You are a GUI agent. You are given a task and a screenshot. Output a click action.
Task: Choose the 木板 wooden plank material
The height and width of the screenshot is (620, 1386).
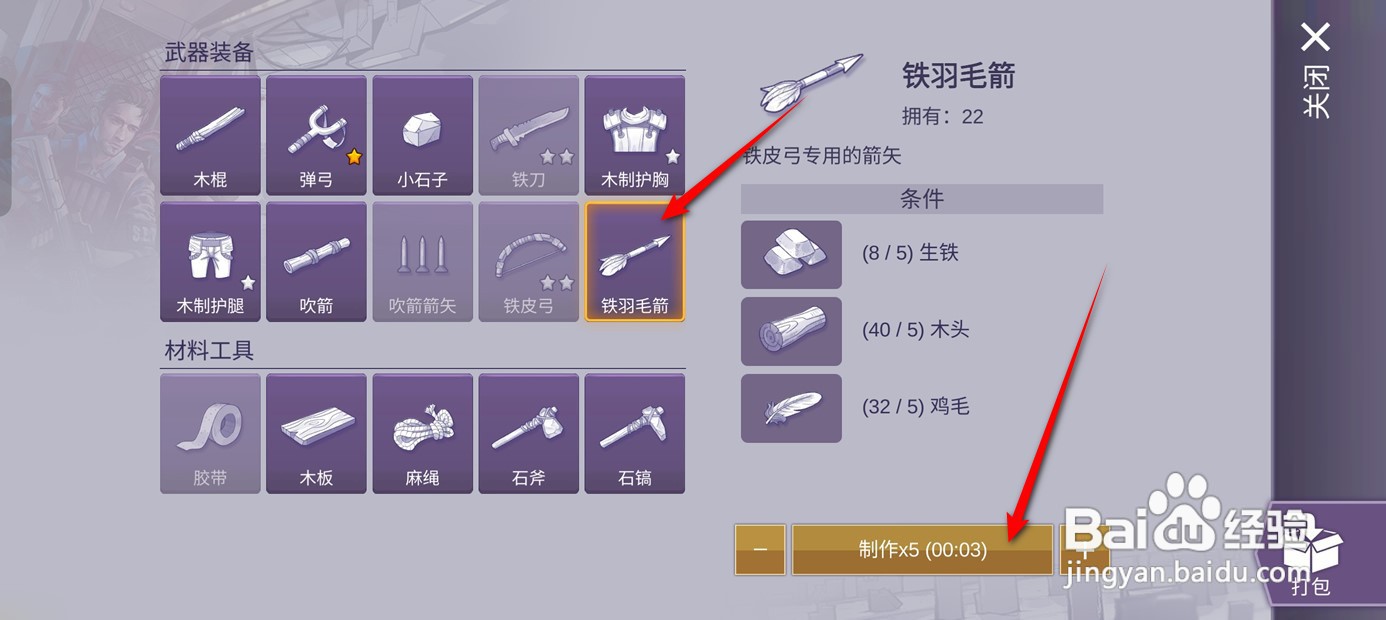coord(316,434)
